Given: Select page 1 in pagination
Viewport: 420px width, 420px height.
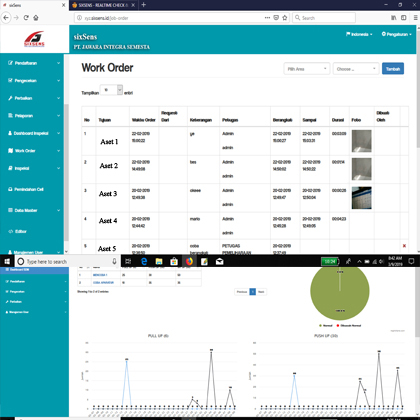Looking at the screenshot, I should (x=253, y=292).
